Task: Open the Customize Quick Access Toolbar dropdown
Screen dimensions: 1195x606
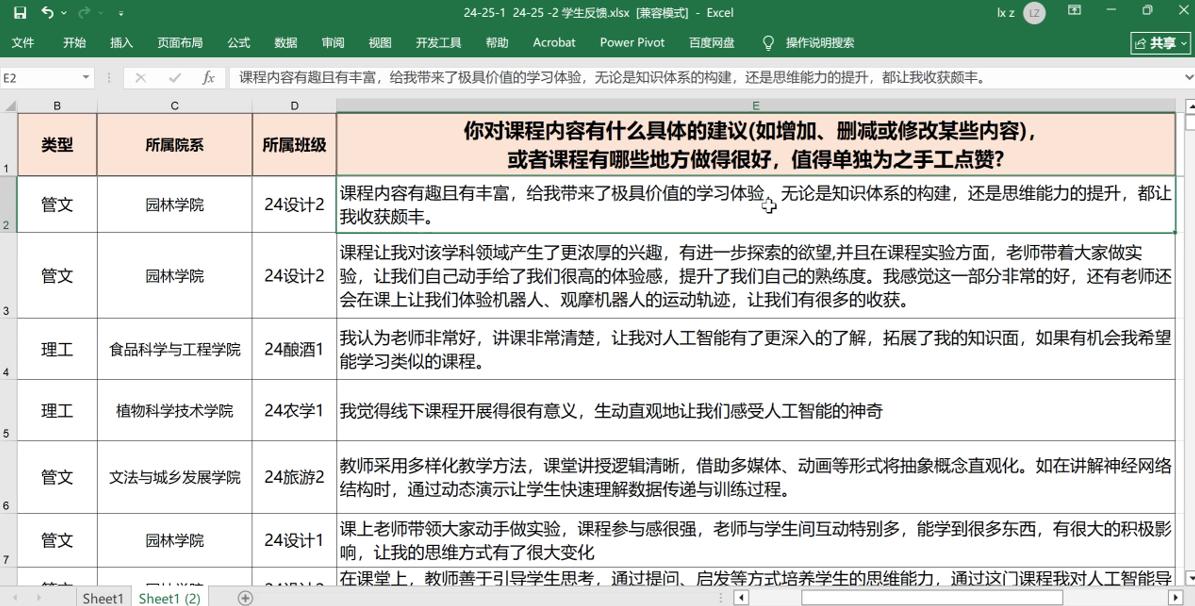Action: 121,13
